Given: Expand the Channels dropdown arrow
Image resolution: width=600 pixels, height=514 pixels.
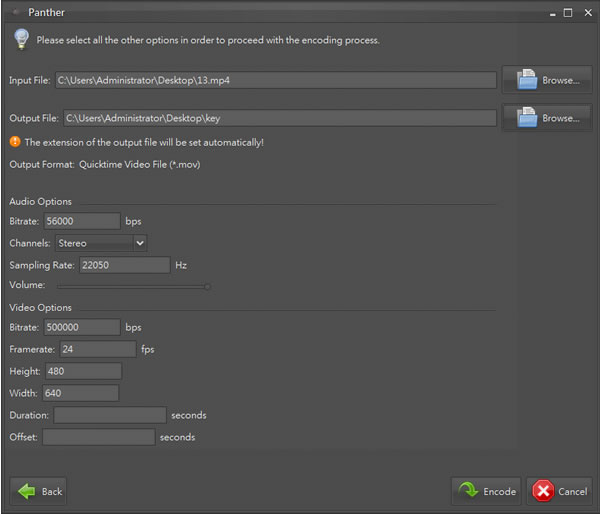Looking at the screenshot, I should coord(140,243).
